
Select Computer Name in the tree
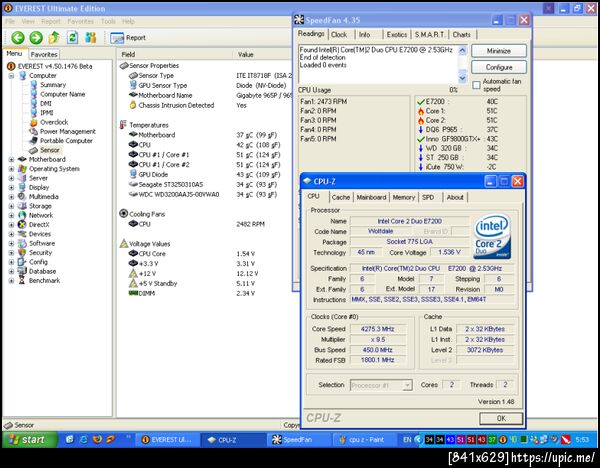point(62,94)
